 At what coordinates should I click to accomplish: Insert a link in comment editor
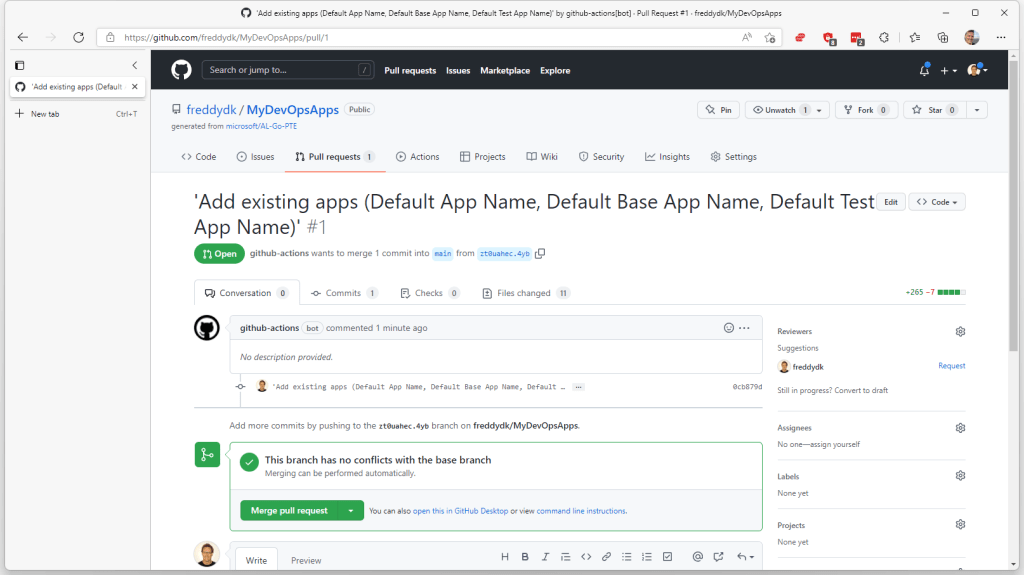(x=607, y=557)
